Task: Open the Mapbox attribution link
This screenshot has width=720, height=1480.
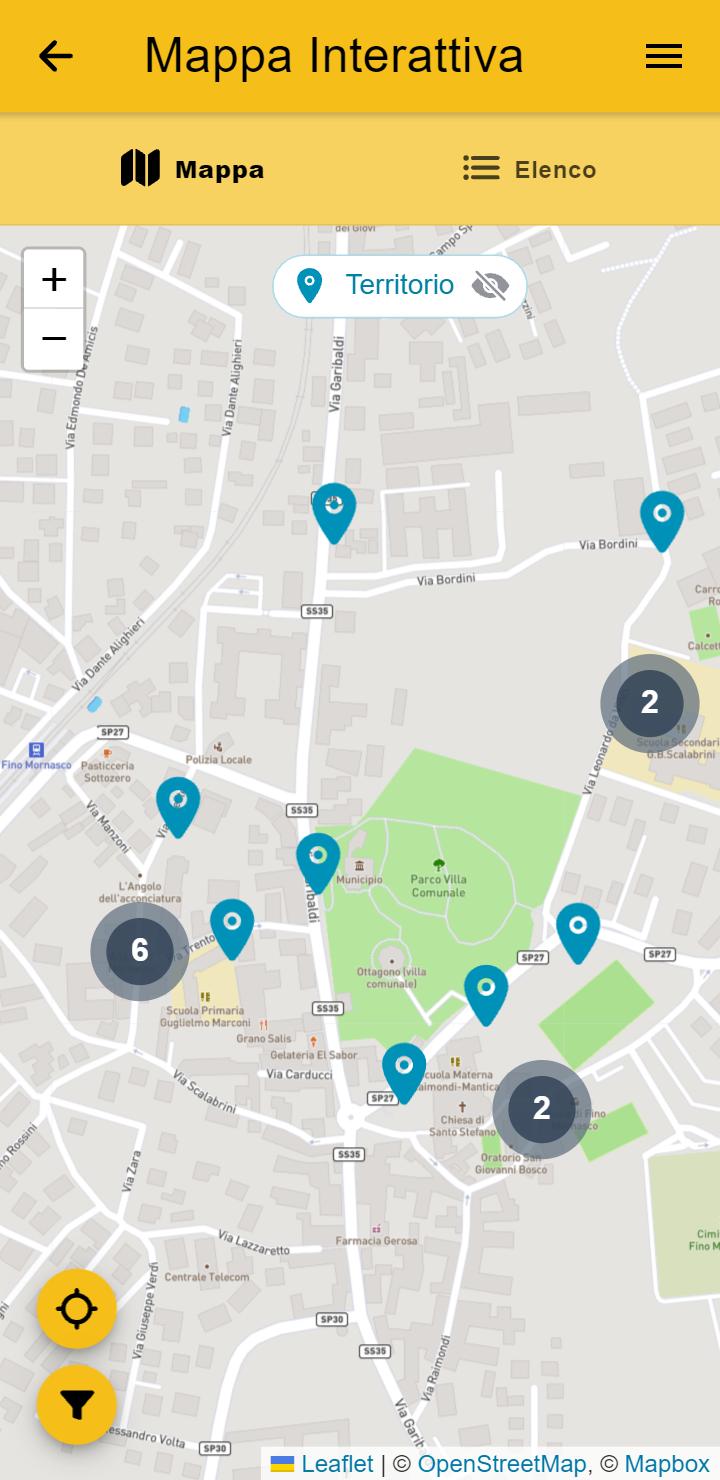Action: pyautogui.click(x=667, y=1464)
